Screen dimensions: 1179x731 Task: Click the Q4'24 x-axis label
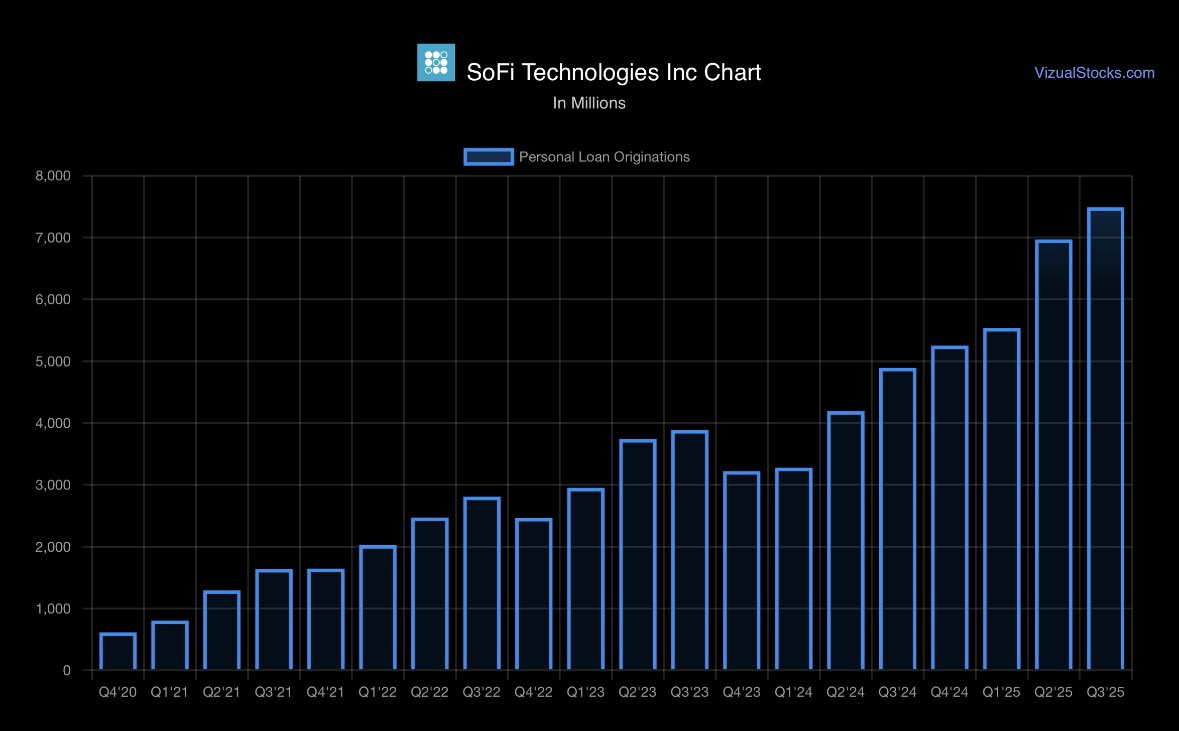950,692
